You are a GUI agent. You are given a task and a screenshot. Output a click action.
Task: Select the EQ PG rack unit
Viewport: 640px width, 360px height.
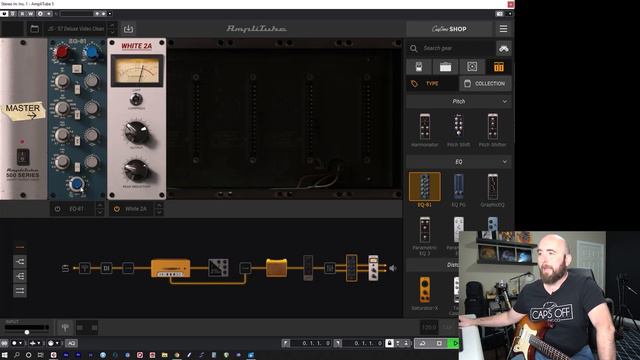pyautogui.click(x=458, y=190)
